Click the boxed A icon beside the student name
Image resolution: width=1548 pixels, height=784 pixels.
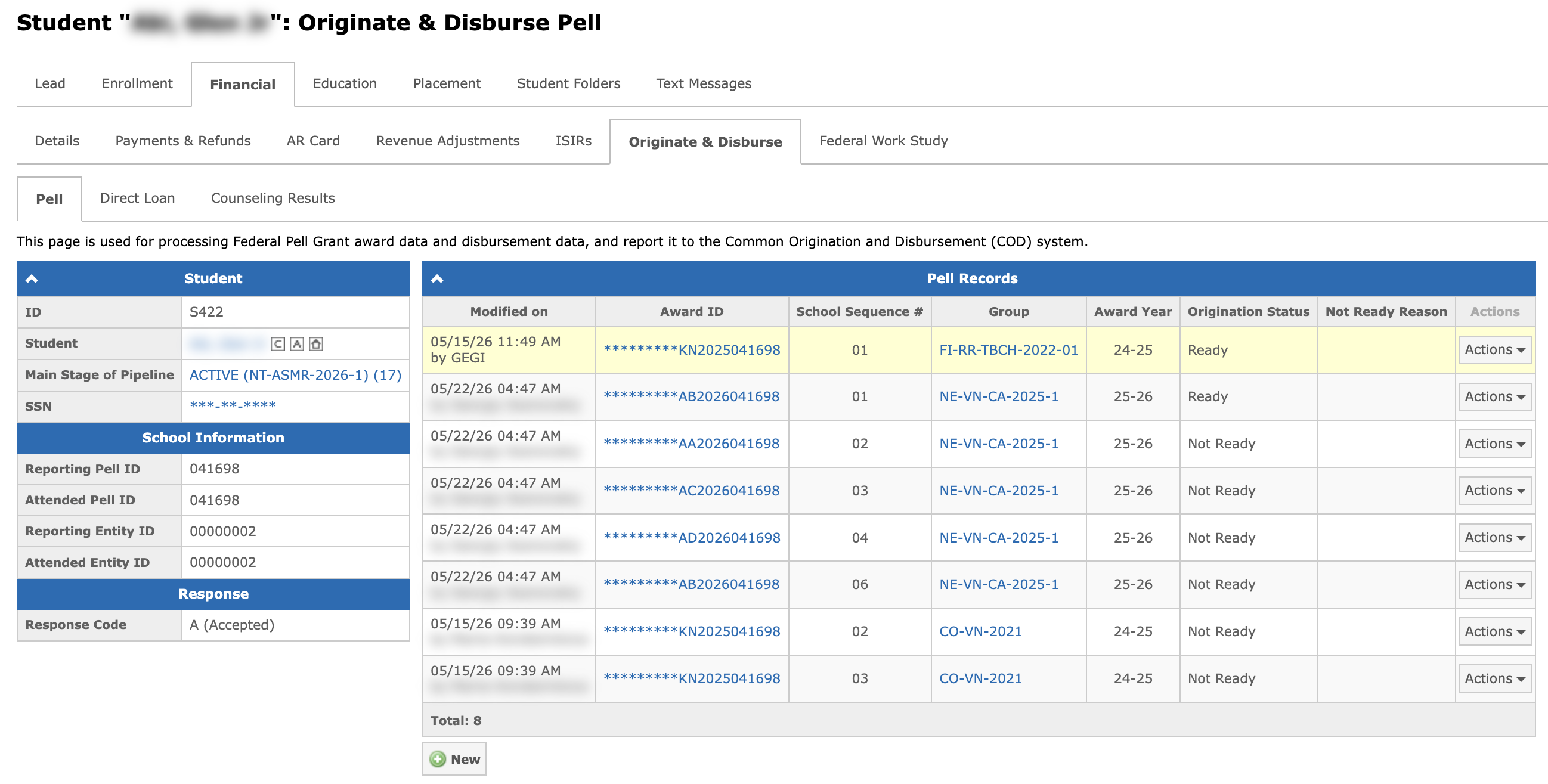point(297,343)
